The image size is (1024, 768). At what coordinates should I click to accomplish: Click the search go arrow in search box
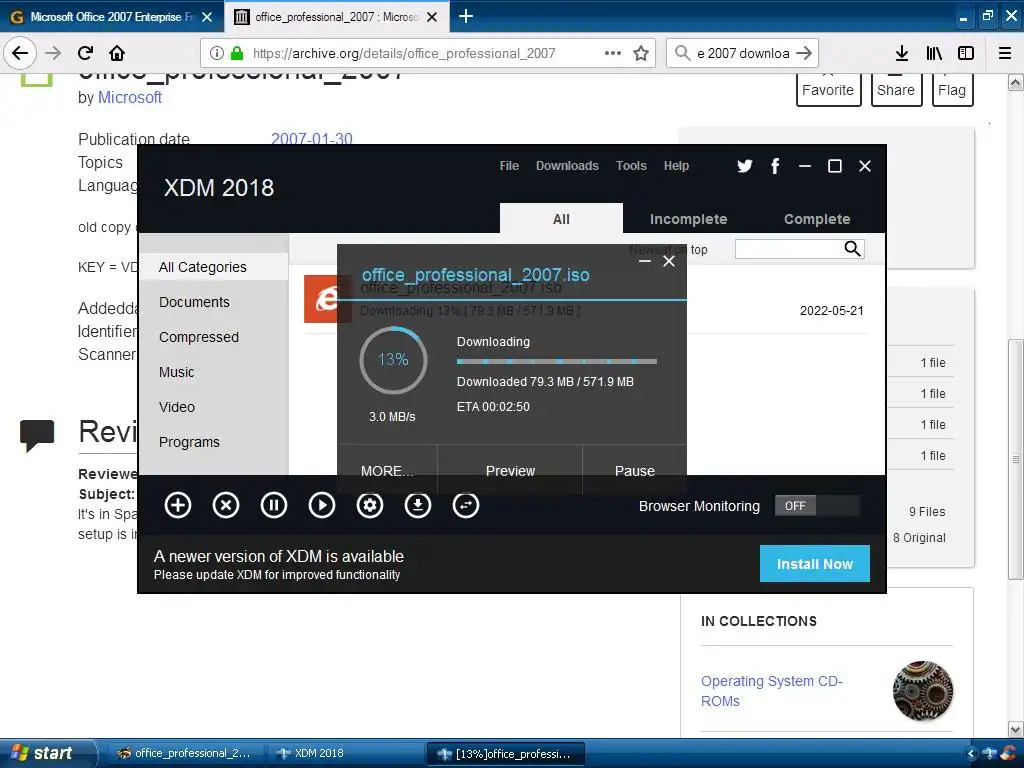click(x=804, y=53)
